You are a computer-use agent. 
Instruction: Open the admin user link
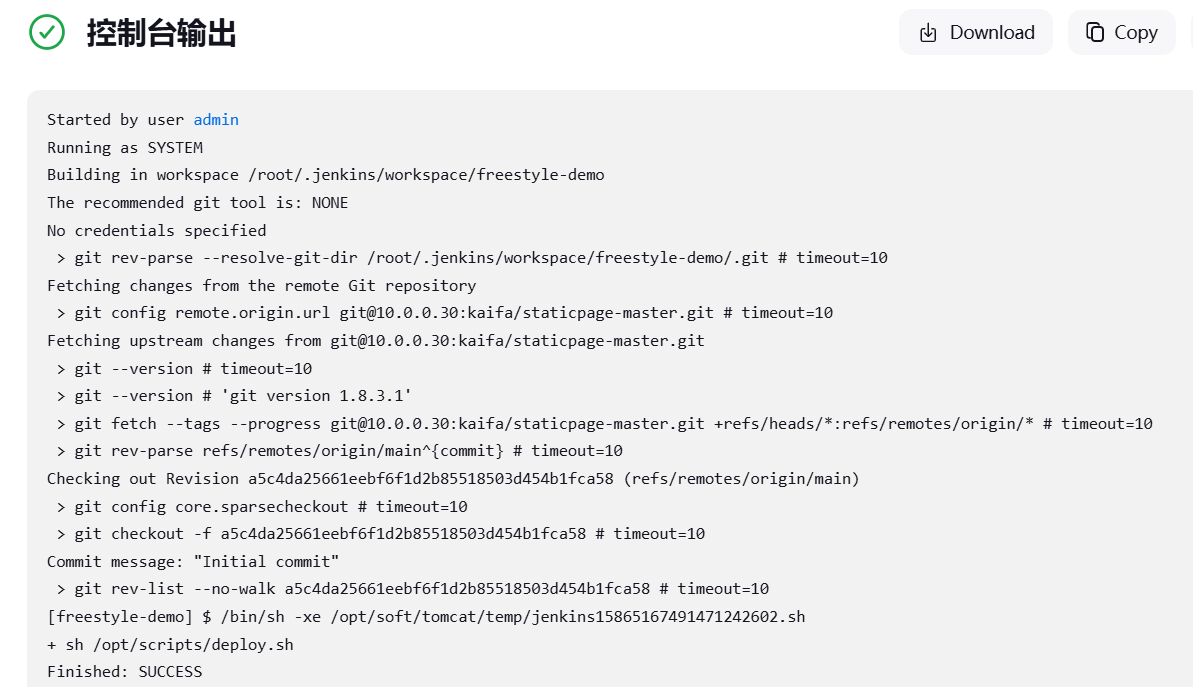tap(216, 120)
